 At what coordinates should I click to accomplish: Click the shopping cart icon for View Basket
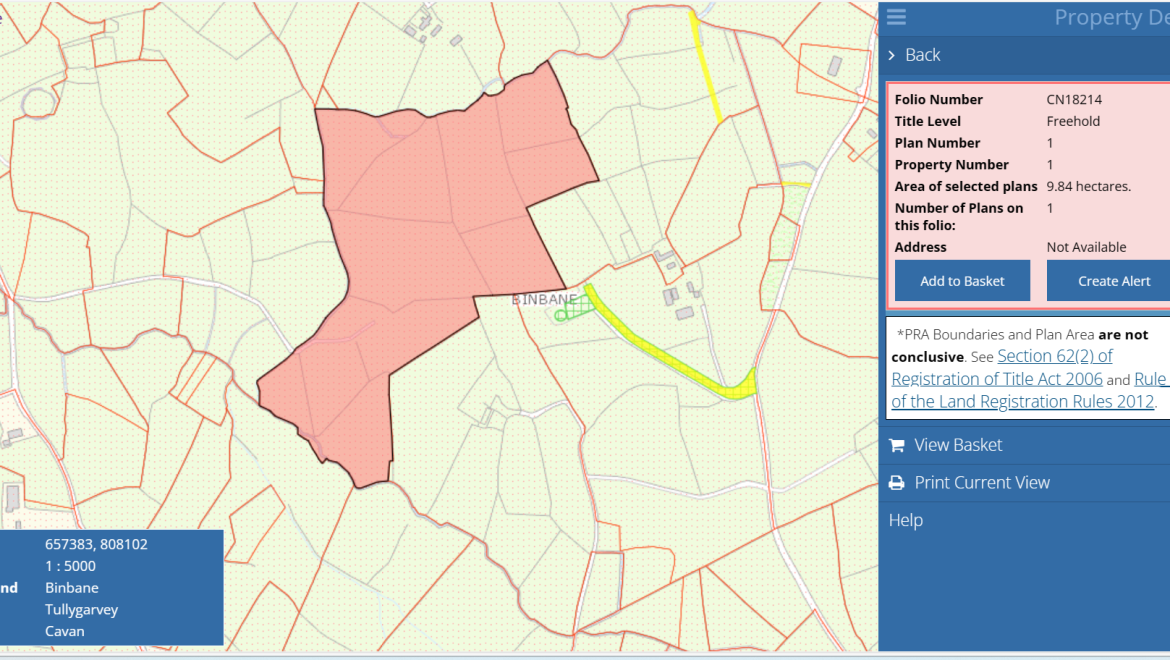(x=897, y=445)
